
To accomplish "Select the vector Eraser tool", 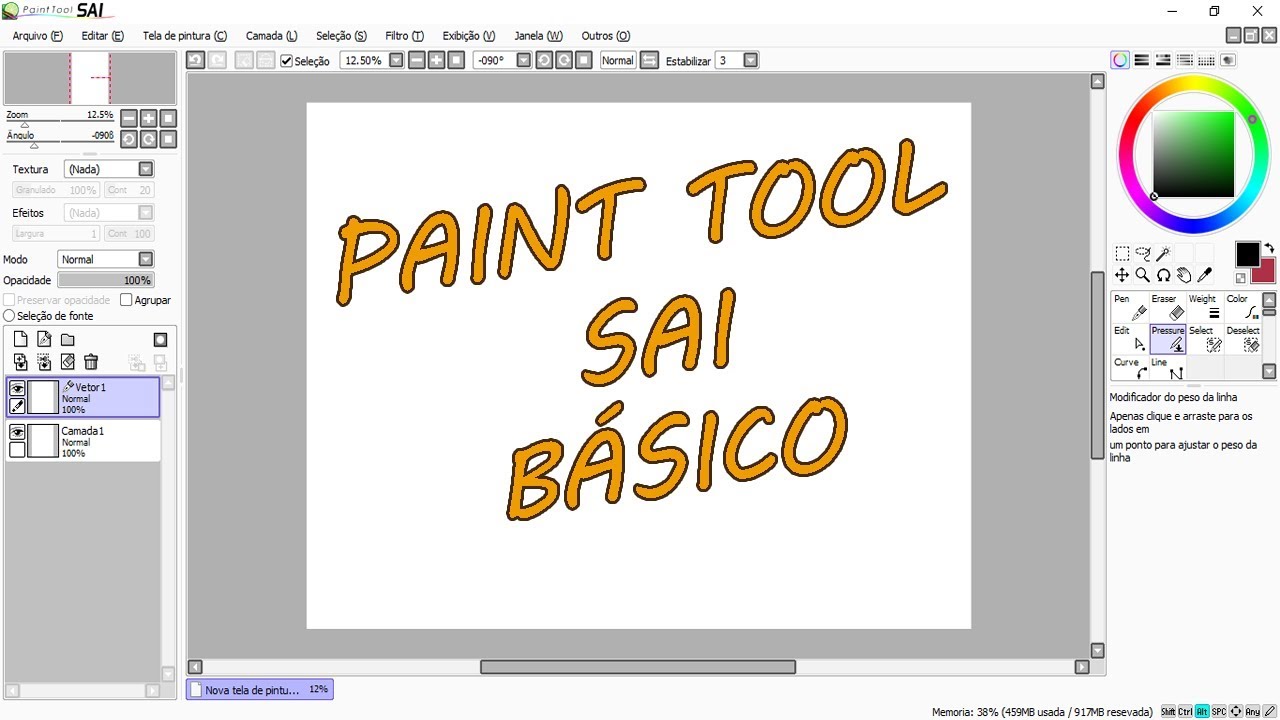I will pyautogui.click(x=1167, y=307).
